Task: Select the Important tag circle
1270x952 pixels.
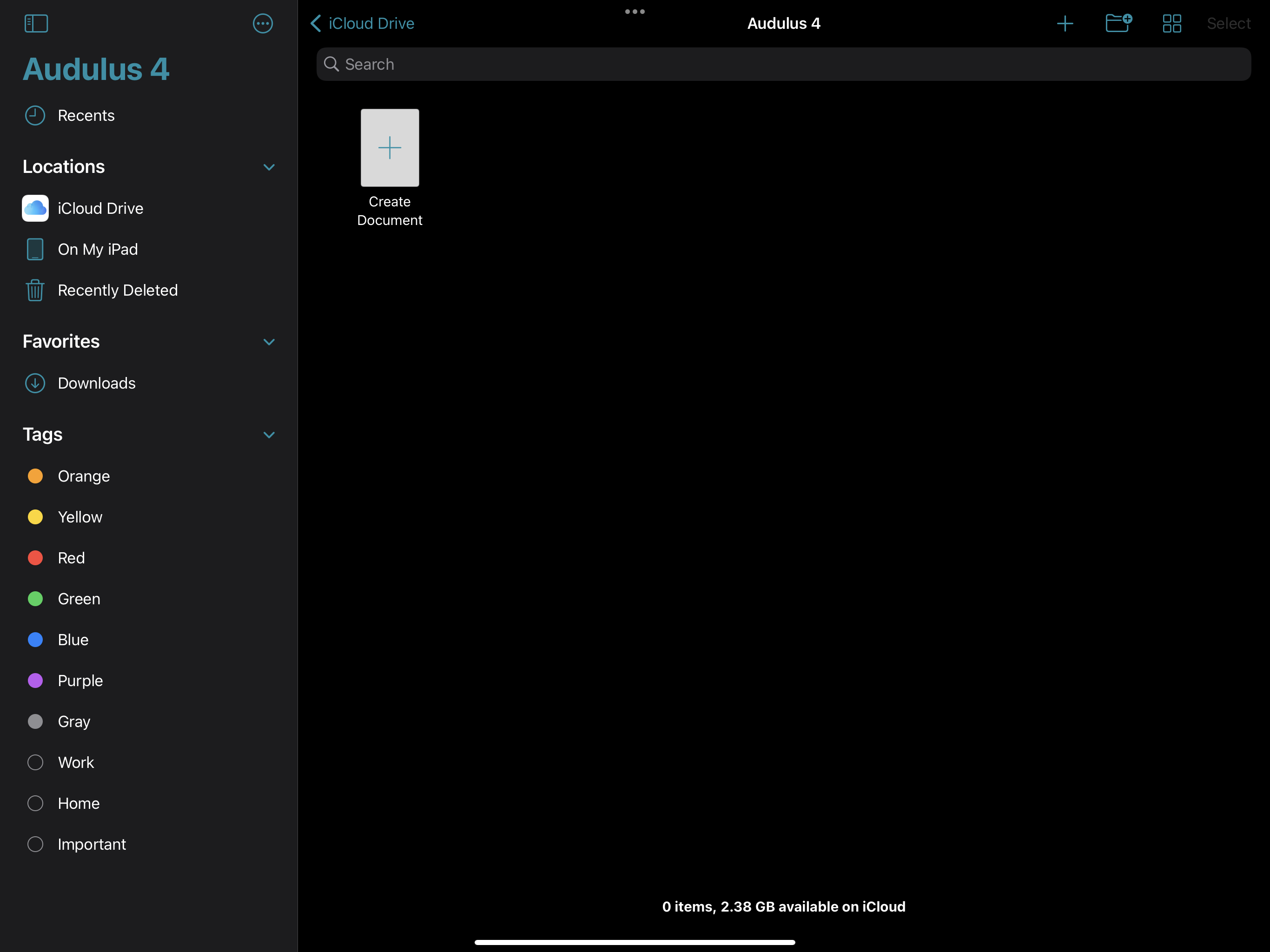Action: click(x=36, y=844)
